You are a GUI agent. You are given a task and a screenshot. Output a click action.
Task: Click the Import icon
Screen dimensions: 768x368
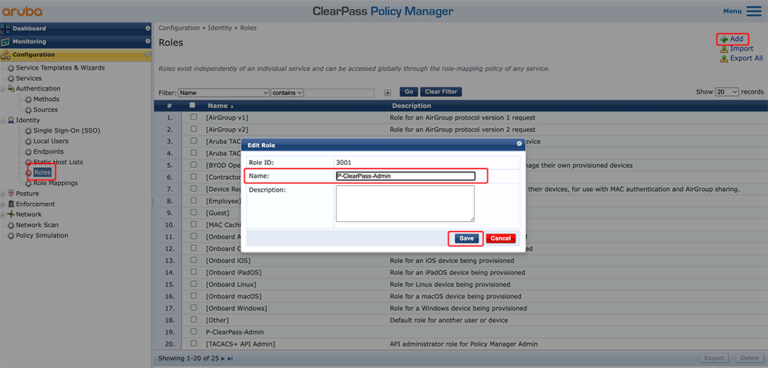coord(724,49)
